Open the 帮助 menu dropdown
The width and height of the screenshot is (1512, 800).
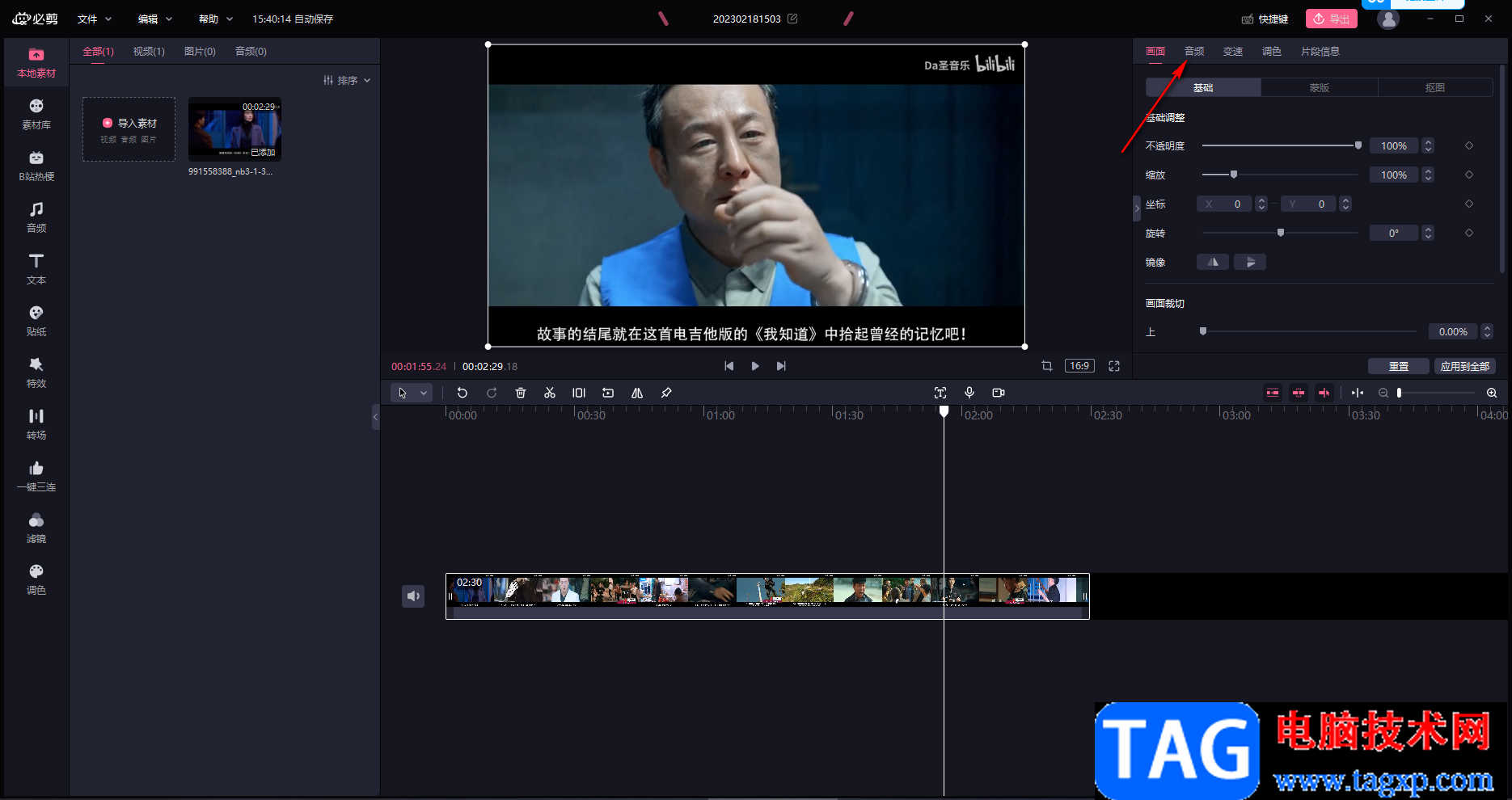216,19
